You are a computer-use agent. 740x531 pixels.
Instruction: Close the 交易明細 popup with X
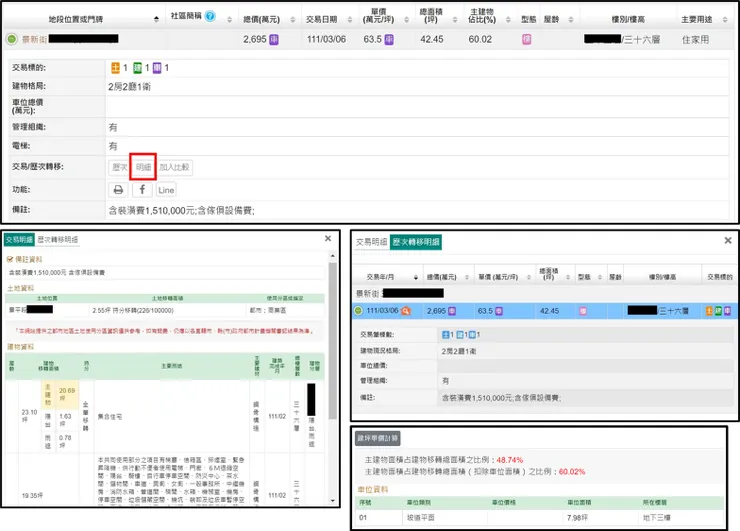point(328,239)
